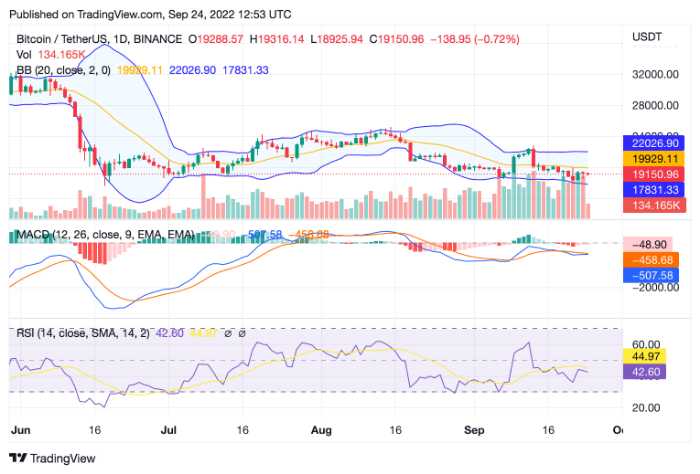Select the MACD (12, 26, close, 9, EMA, EMA) legend
The height and width of the screenshot is (474, 700).
[x=105, y=235]
